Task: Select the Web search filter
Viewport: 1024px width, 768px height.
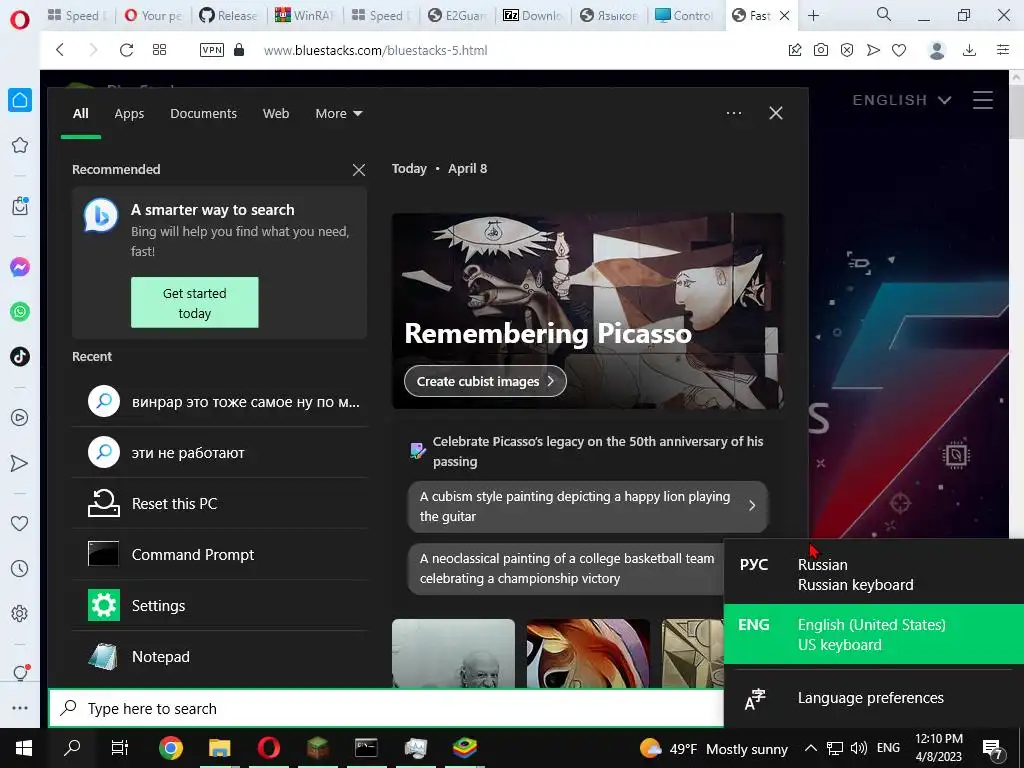Action: click(276, 114)
